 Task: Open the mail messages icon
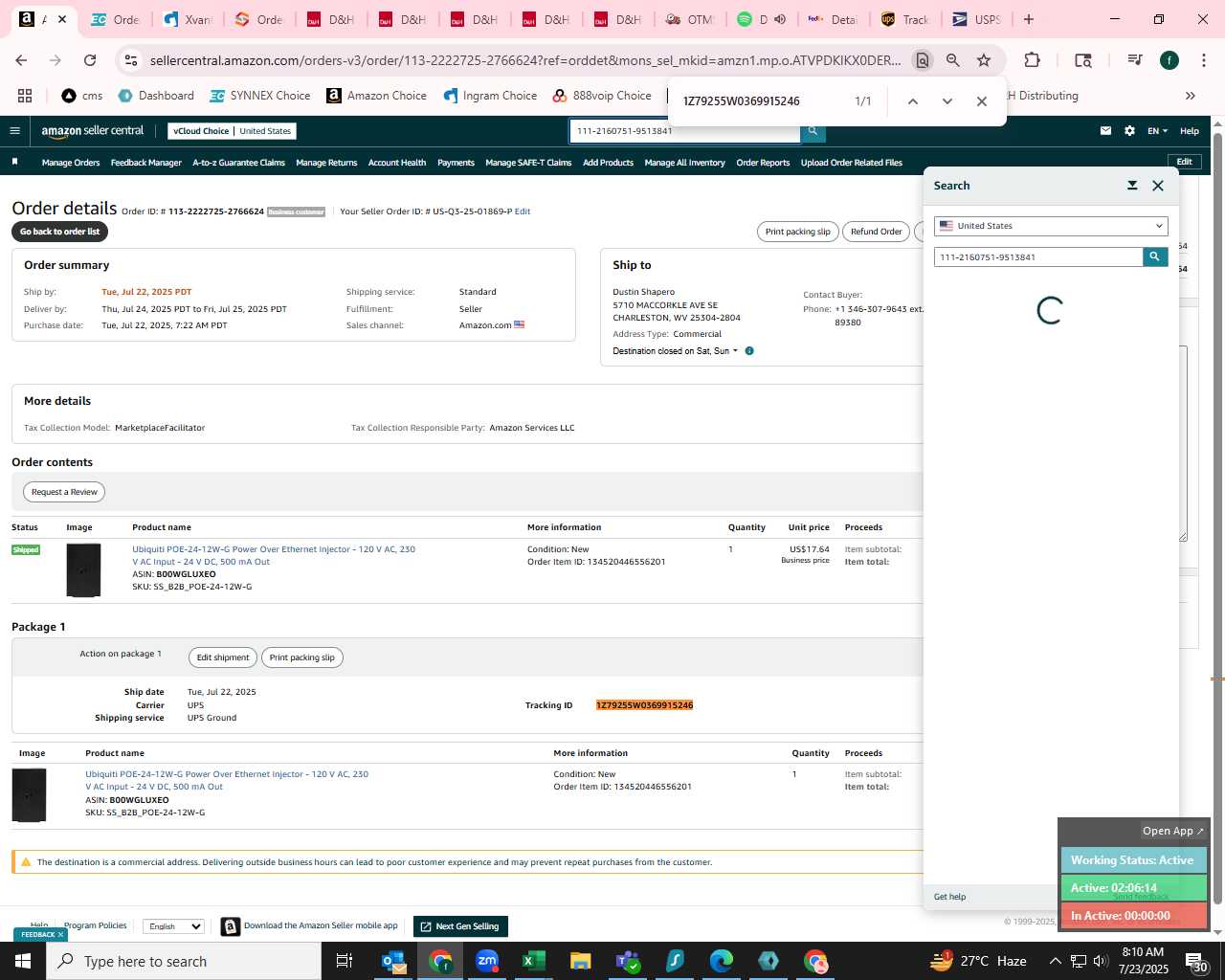(1105, 131)
